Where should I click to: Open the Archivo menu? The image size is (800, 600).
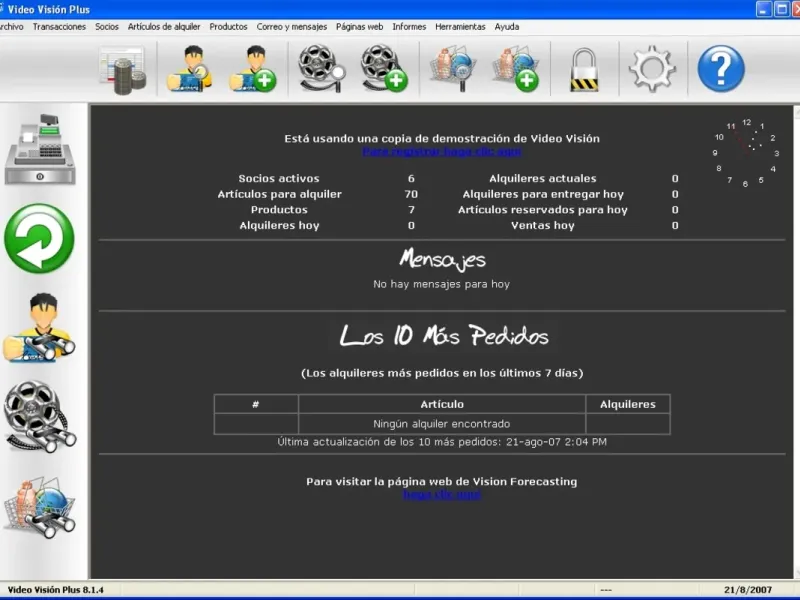coord(11,27)
